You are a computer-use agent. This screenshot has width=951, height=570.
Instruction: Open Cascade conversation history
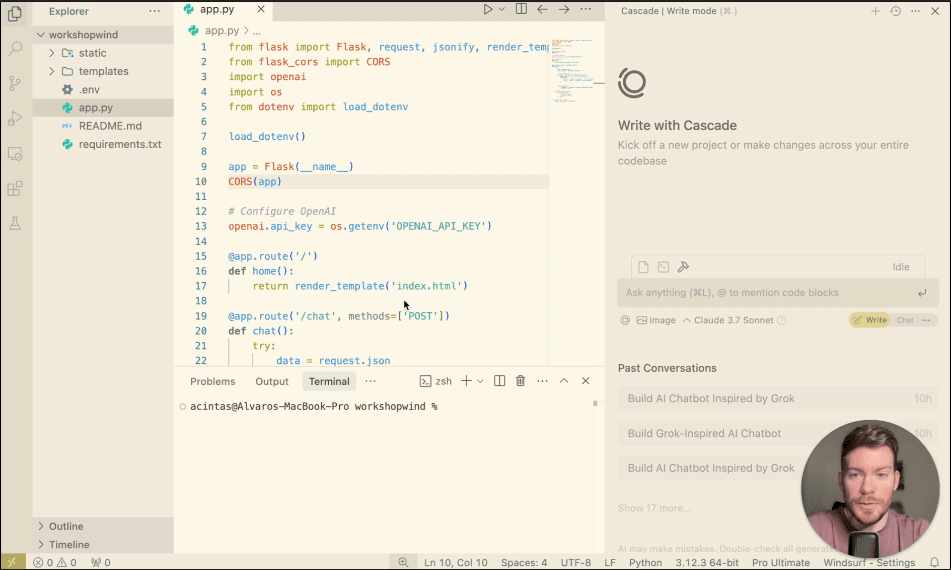point(895,11)
